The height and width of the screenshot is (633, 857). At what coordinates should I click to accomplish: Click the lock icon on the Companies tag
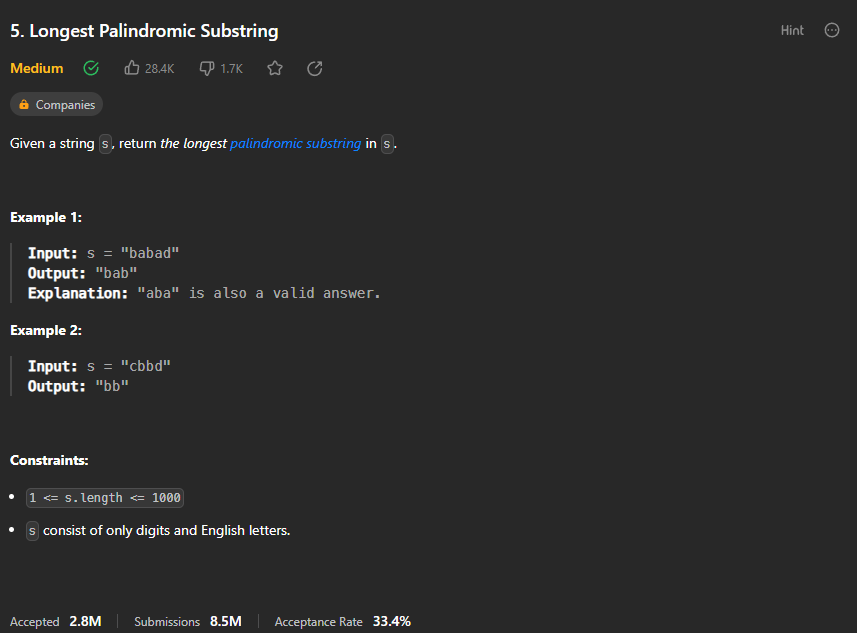tap(24, 104)
